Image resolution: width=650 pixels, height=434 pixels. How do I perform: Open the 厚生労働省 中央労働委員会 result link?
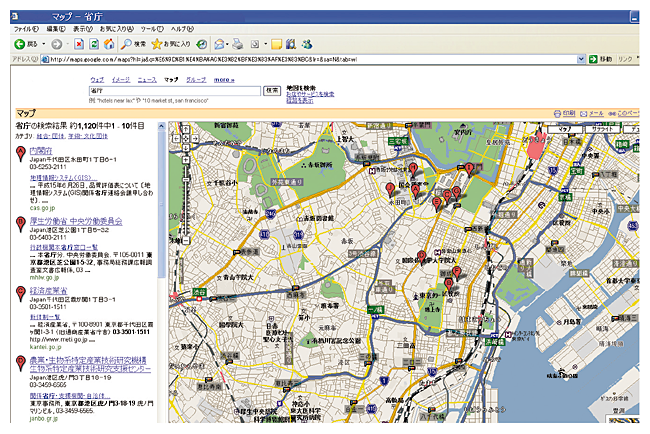(76, 221)
